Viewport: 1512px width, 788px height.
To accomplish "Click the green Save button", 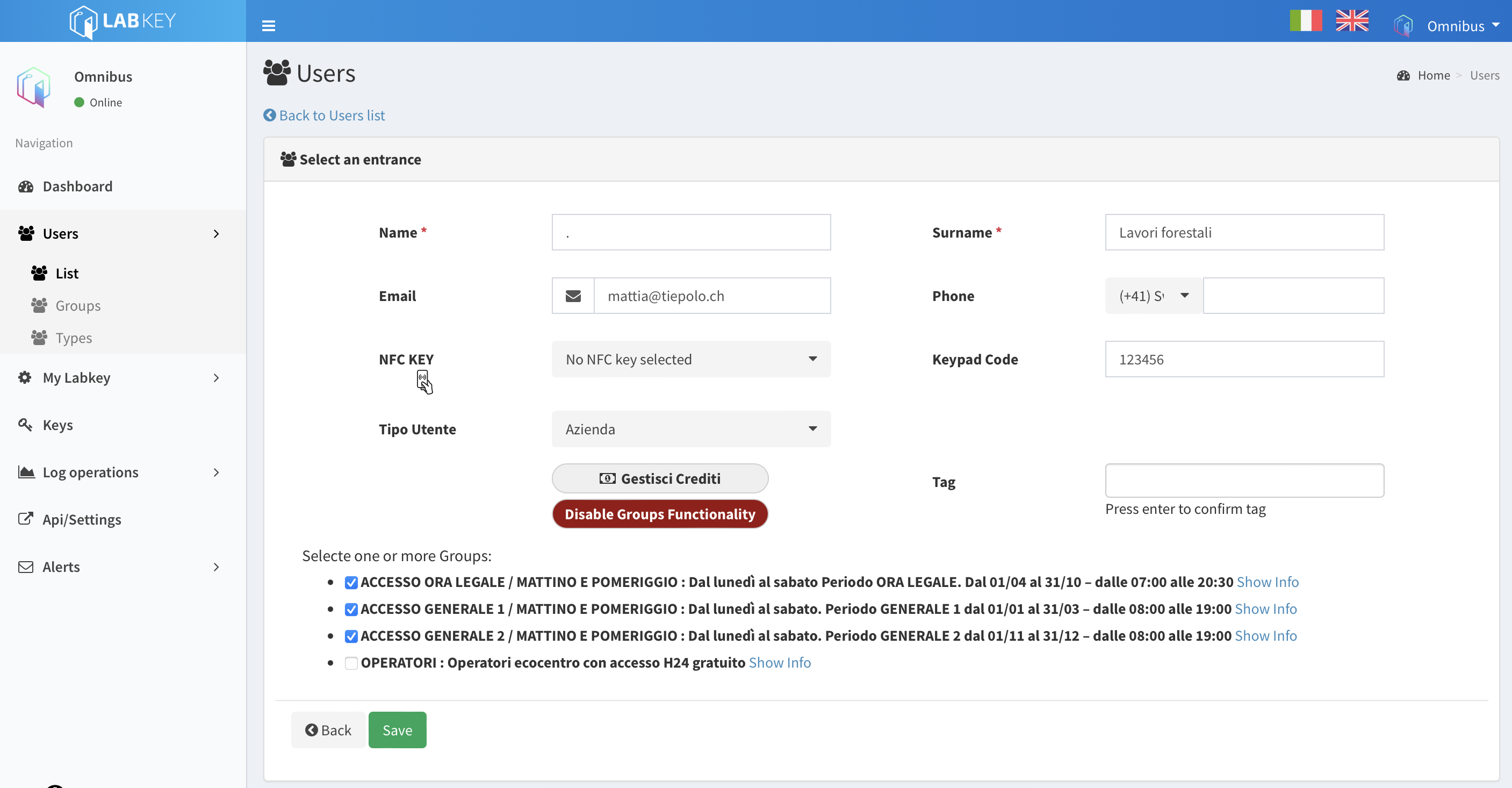I will point(398,730).
